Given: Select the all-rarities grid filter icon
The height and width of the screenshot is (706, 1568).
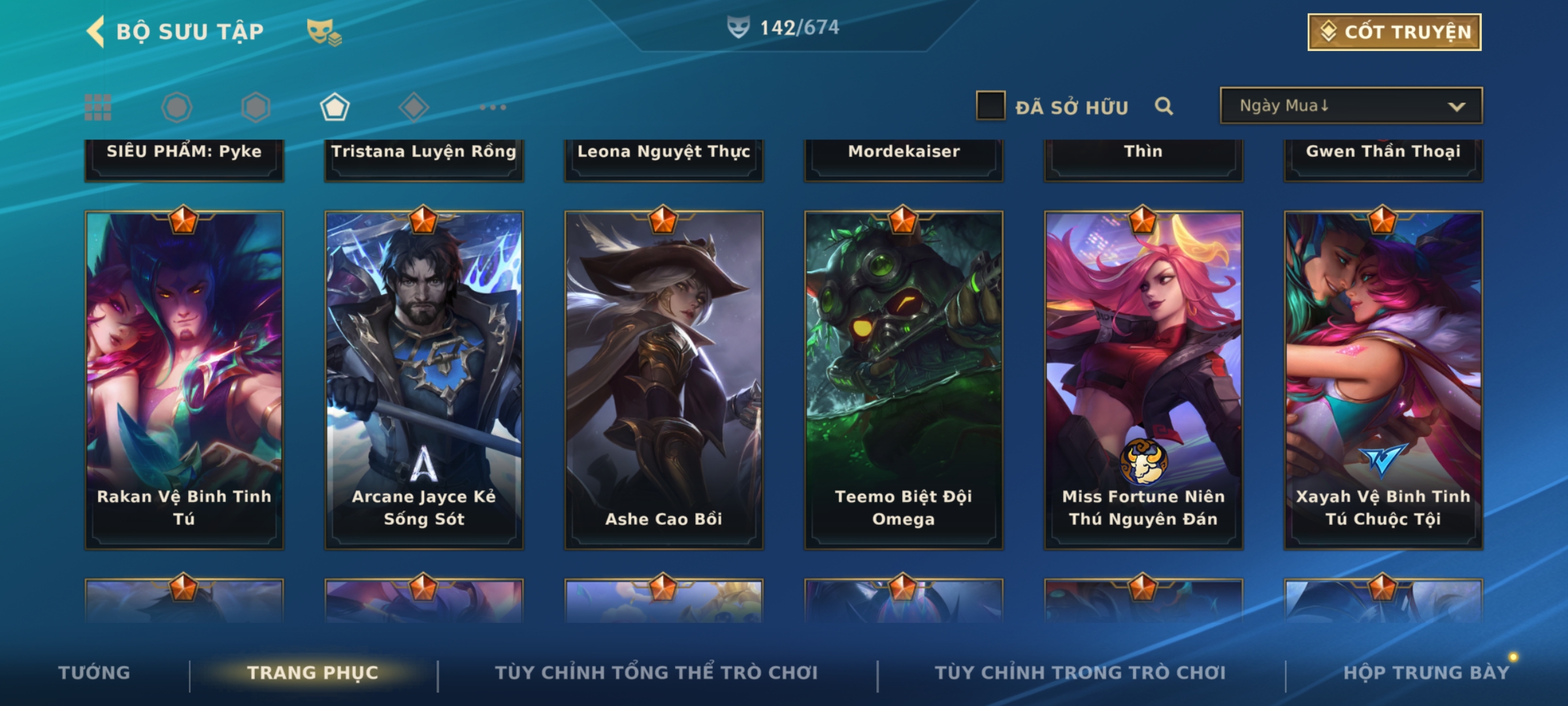Looking at the screenshot, I should click(98, 107).
